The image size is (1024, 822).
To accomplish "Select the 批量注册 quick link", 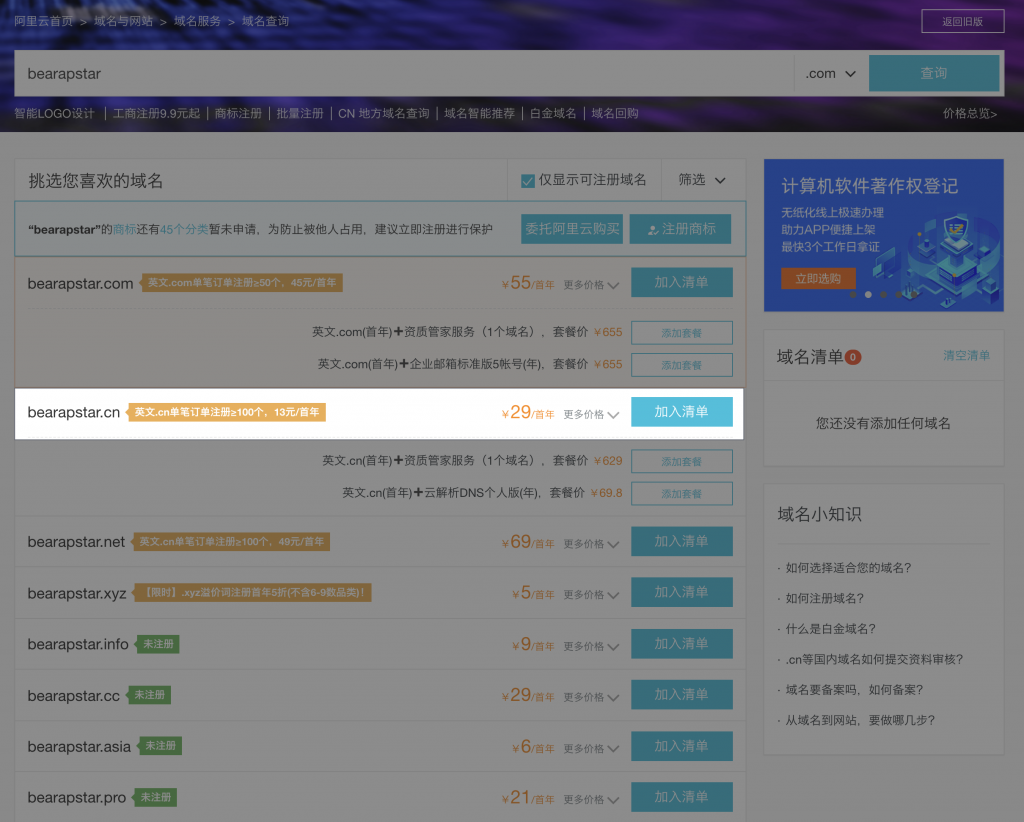I will click(300, 114).
